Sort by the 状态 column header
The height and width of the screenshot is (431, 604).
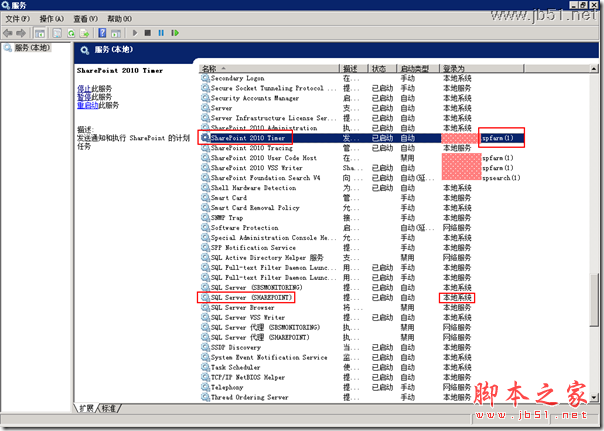coord(383,69)
